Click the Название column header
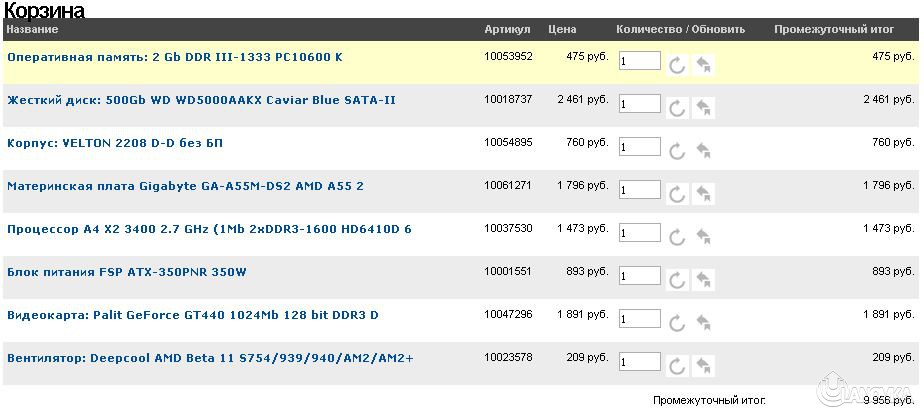 [x=32, y=29]
